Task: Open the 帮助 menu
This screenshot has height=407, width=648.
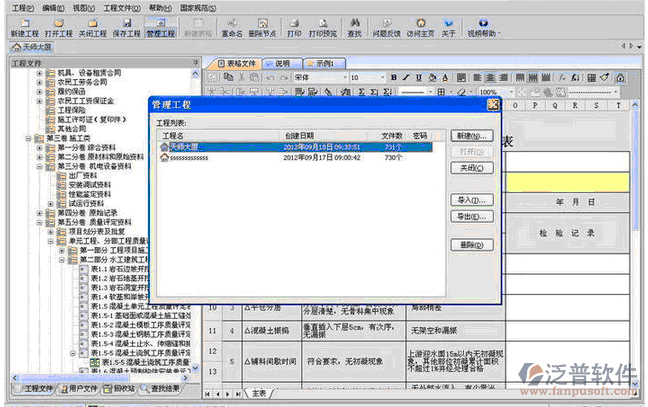Action: click(x=159, y=7)
